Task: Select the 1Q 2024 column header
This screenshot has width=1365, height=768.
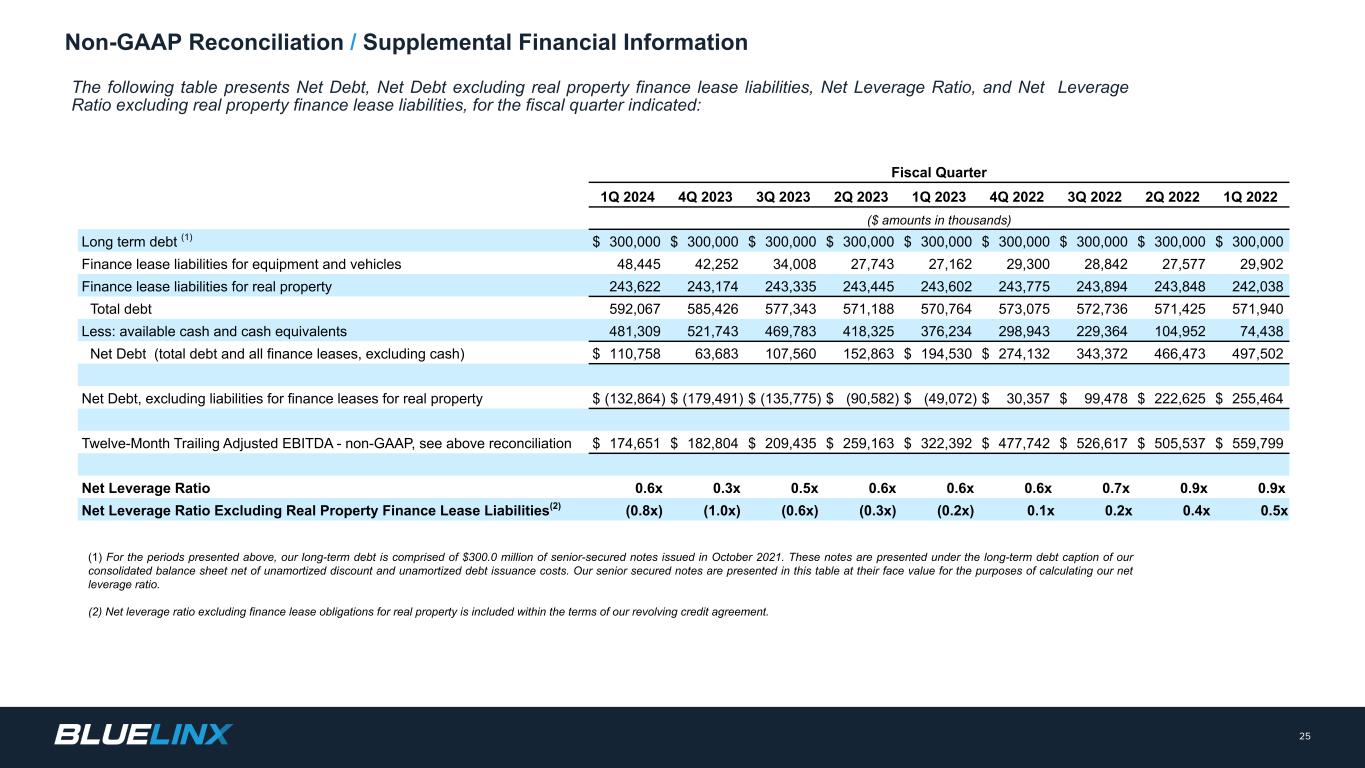Action: coord(628,197)
